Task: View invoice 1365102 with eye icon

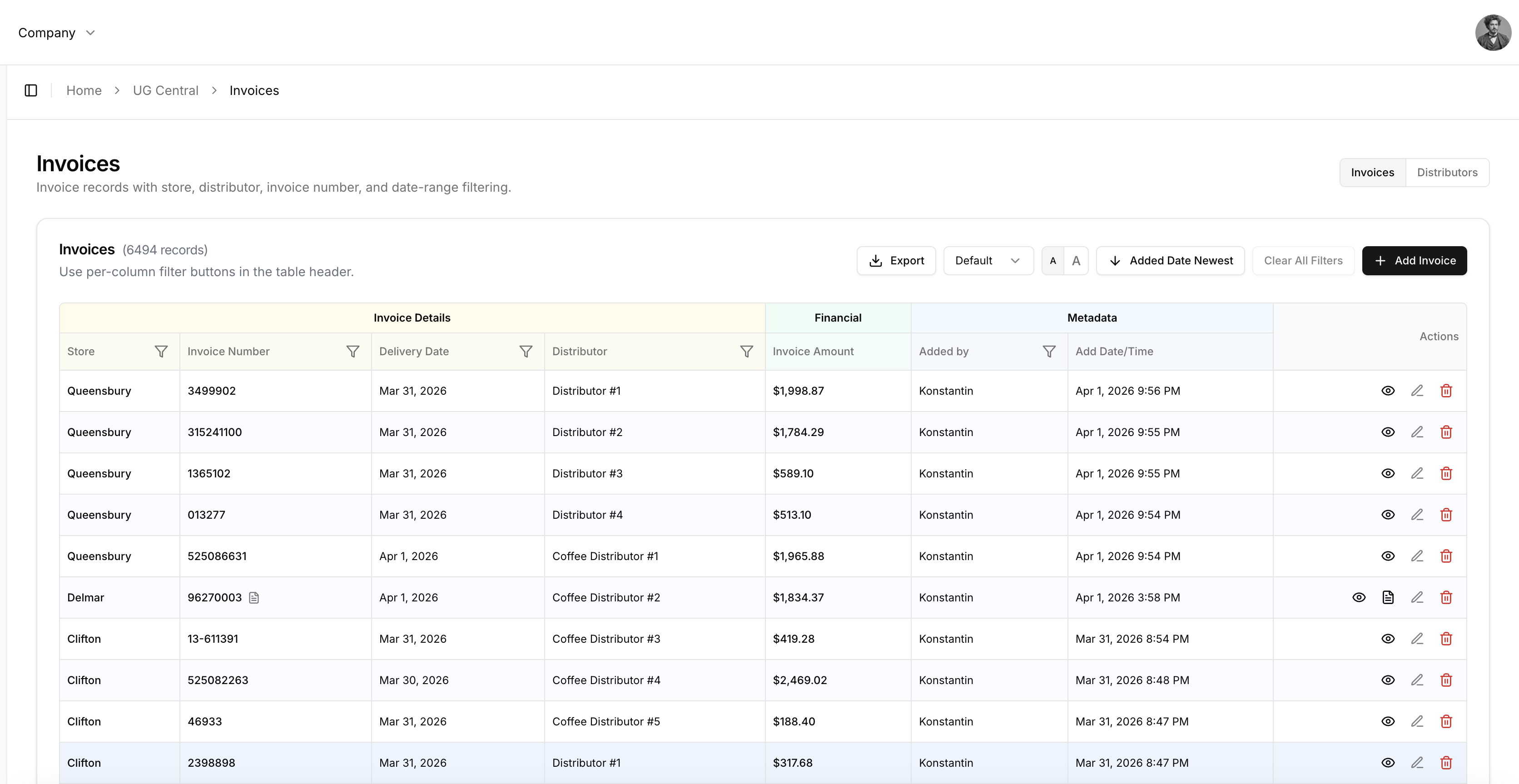Action: [x=1388, y=473]
